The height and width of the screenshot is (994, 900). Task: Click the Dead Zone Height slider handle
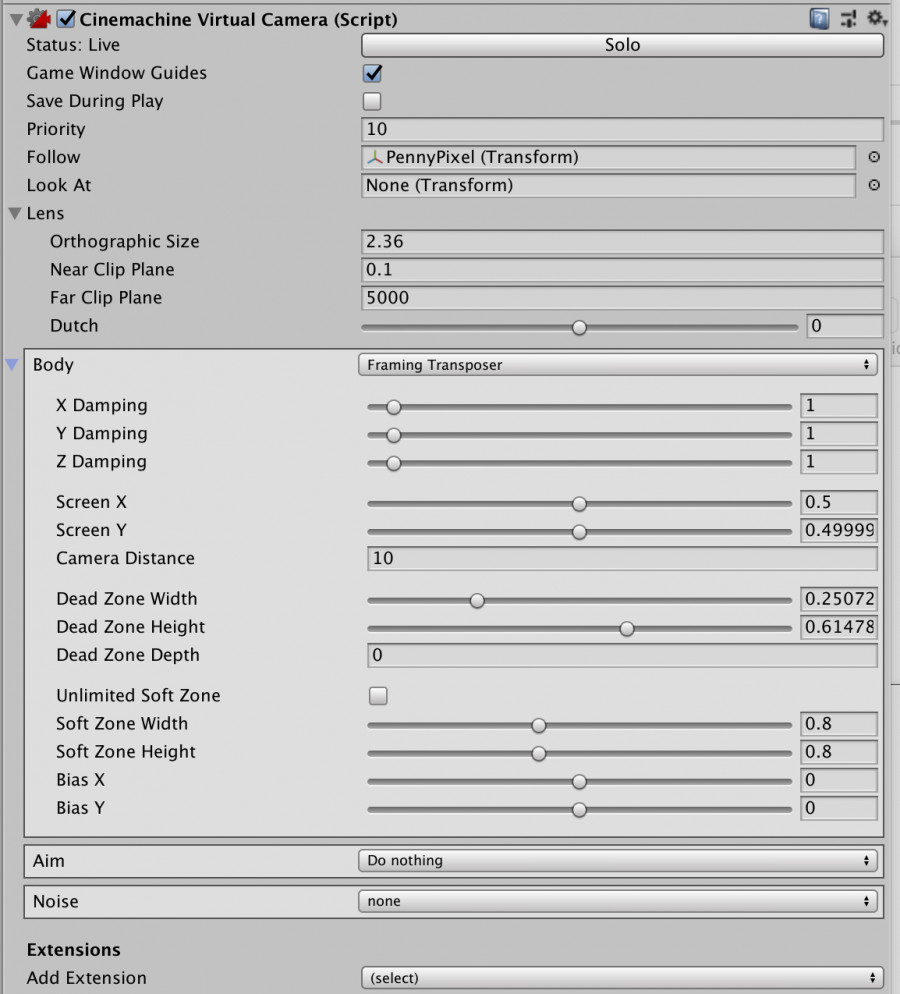click(x=627, y=628)
